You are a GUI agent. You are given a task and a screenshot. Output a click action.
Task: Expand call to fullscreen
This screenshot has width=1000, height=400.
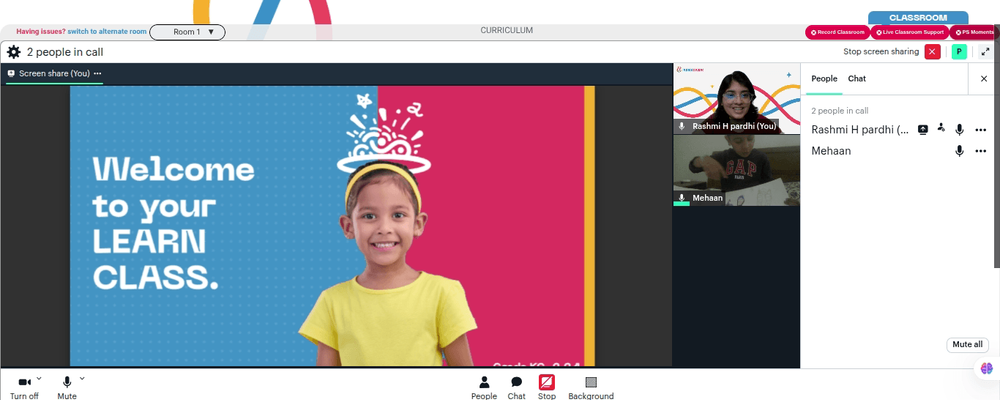pyautogui.click(x=985, y=52)
